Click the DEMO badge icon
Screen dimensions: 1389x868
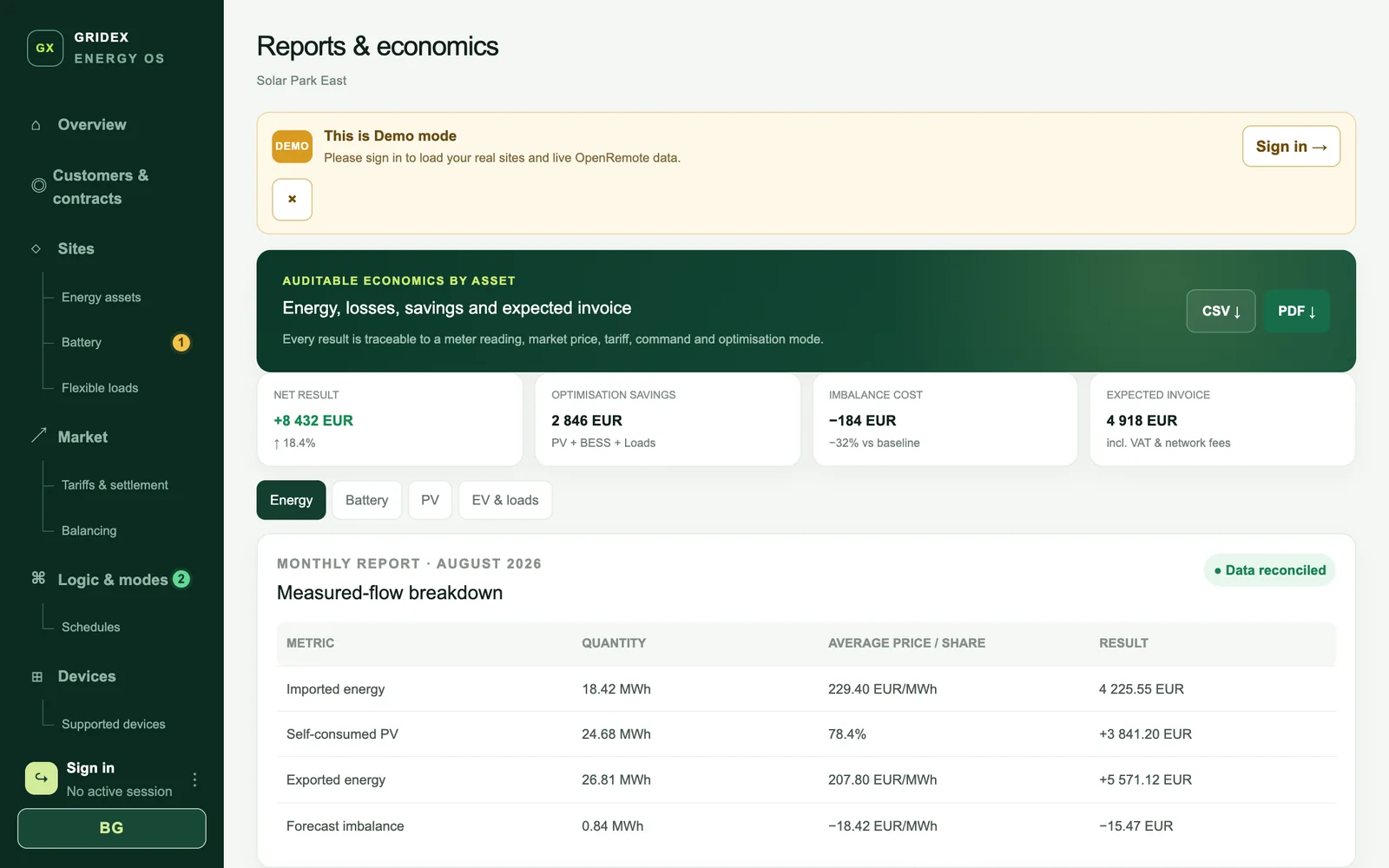292,147
